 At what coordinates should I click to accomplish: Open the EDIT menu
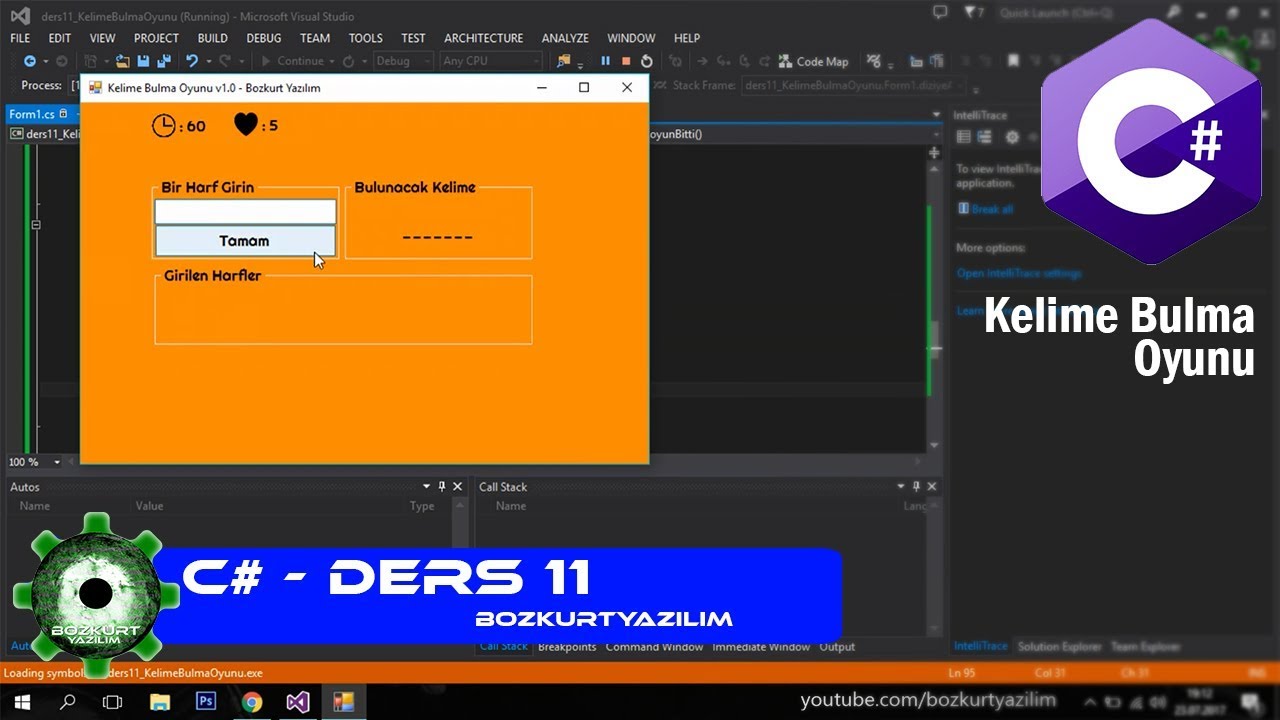tap(60, 38)
